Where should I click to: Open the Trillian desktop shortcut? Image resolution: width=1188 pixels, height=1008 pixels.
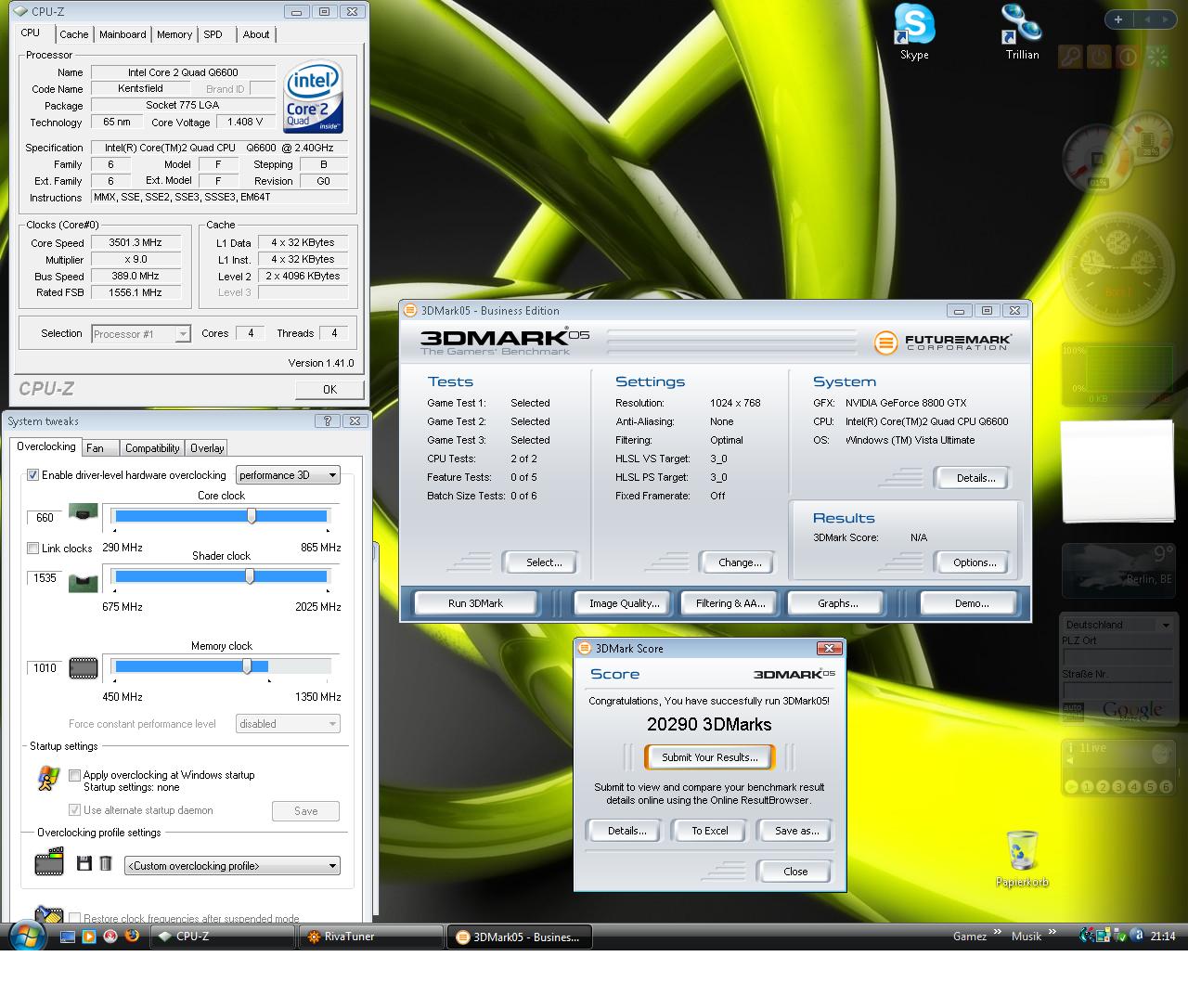coord(1021,32)
